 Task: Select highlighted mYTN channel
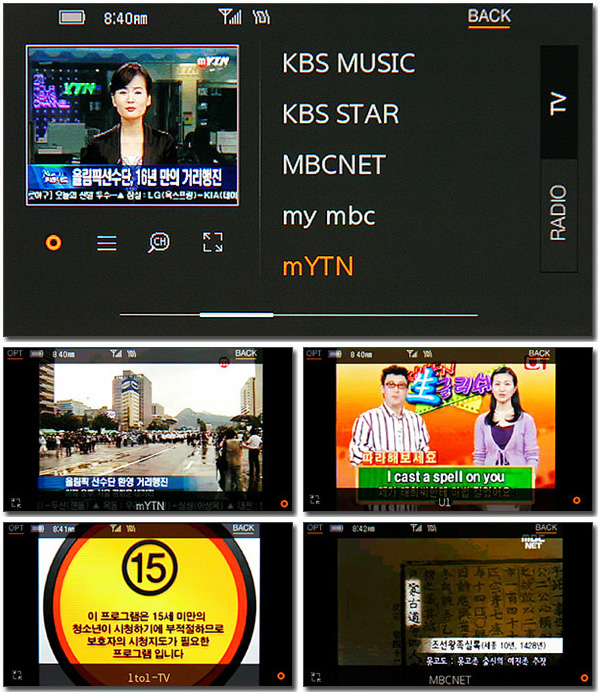point(318,266)
